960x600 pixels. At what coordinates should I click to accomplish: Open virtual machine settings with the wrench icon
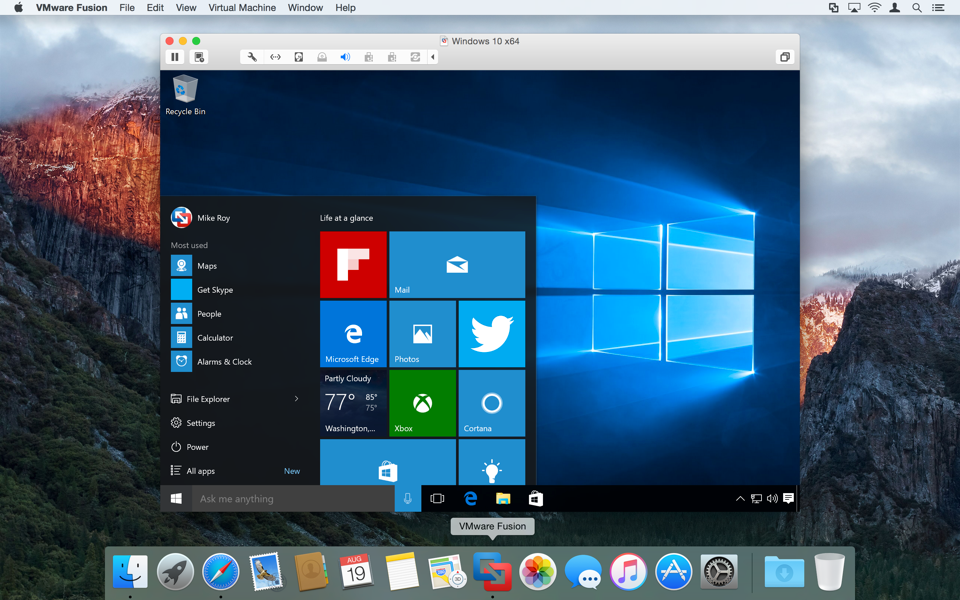click(251, 57)
